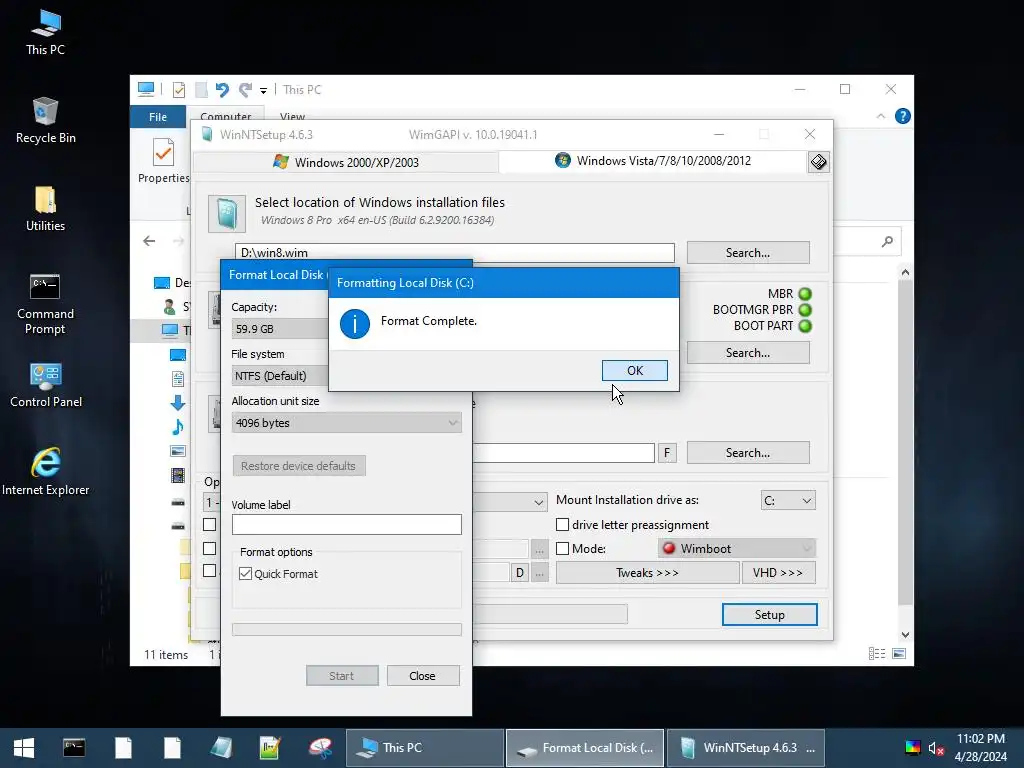This screenshot has width=1024, height=768.
Task: Click the speaker muted tray icon
Action: point(936,748)
